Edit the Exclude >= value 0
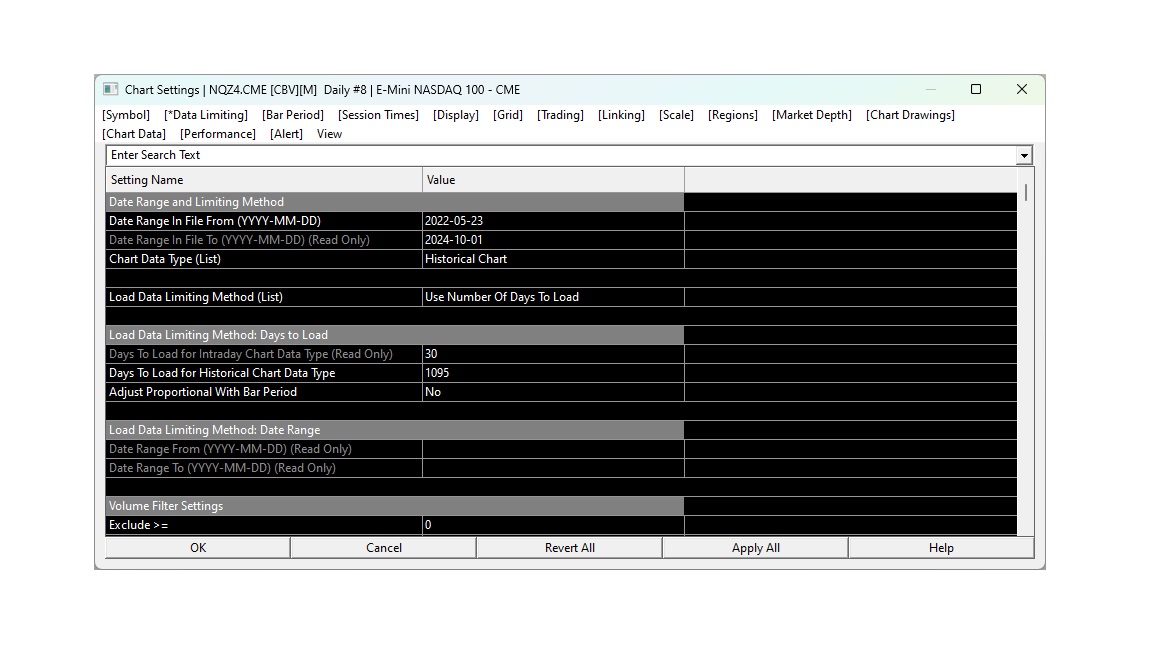This screenshot has width=1152, height=648. tap(553, 525)
